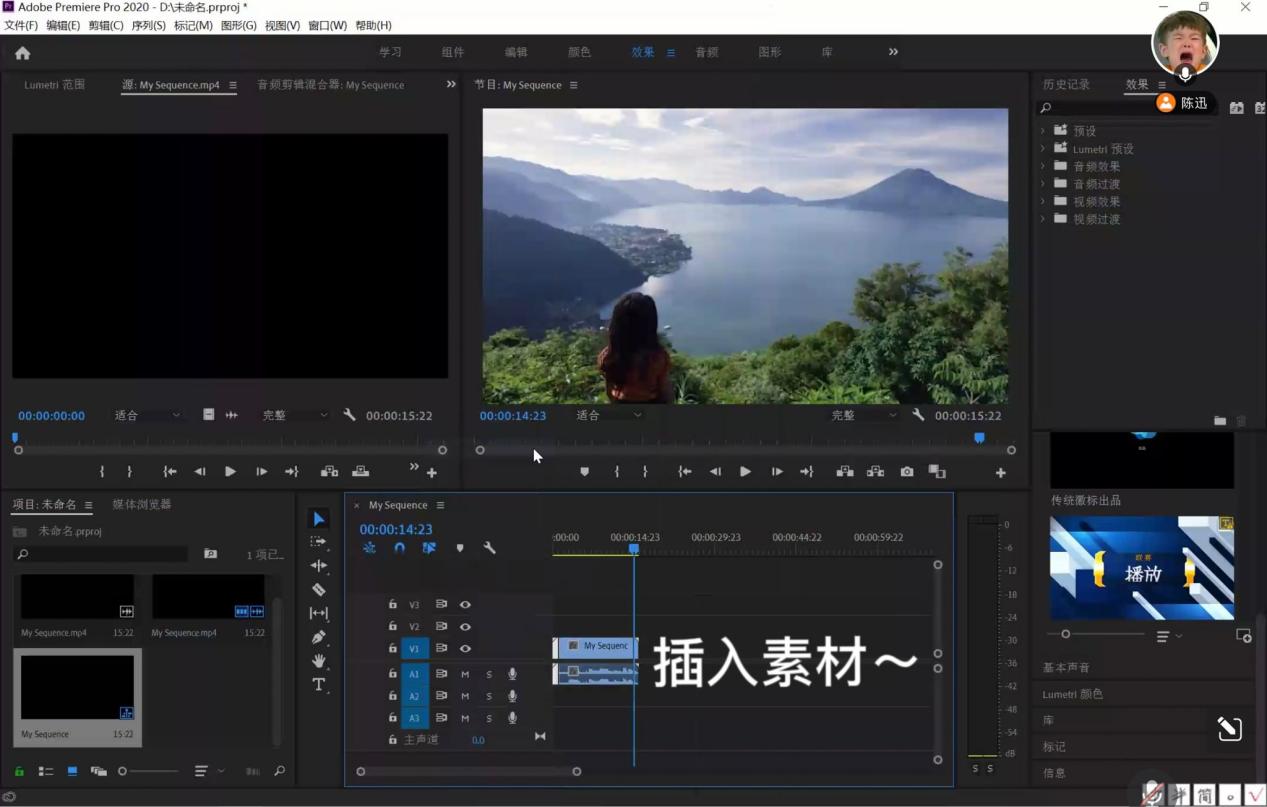
Task: Select the Hand tool
Action: [319, 661]
